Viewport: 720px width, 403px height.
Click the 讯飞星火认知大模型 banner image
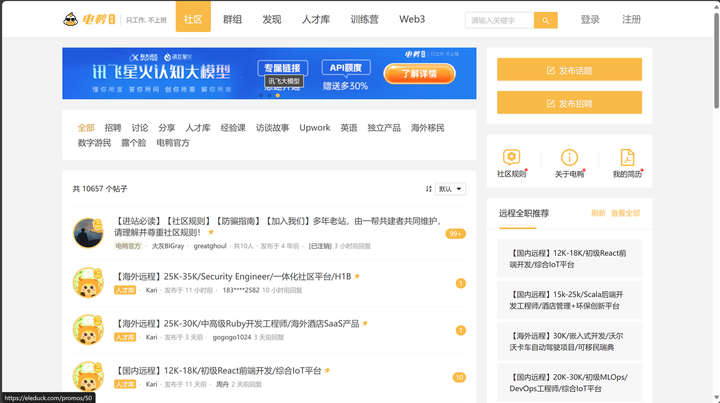(x=269, y=73)
